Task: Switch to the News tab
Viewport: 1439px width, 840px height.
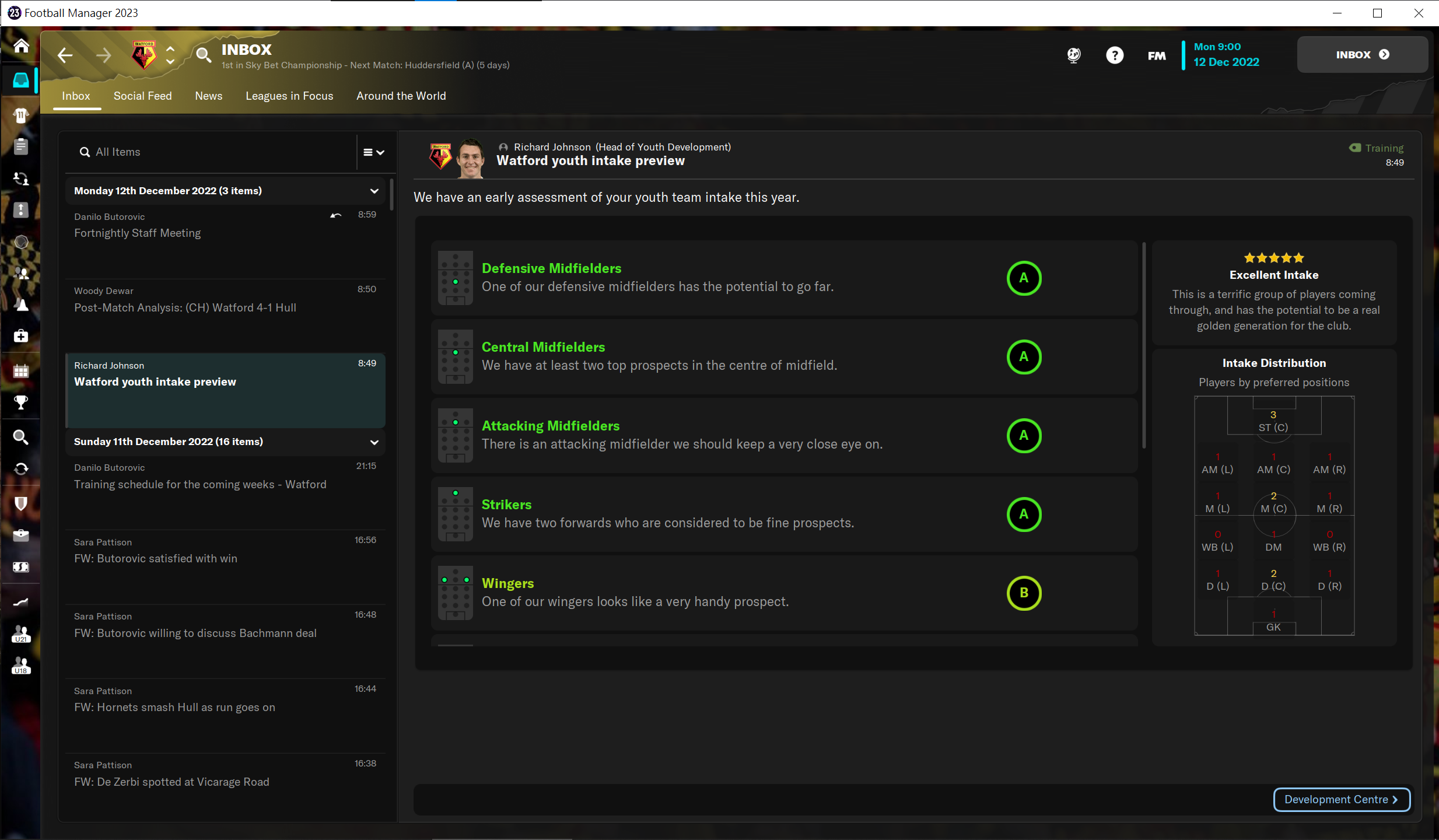Action: (x=209, y=96)
